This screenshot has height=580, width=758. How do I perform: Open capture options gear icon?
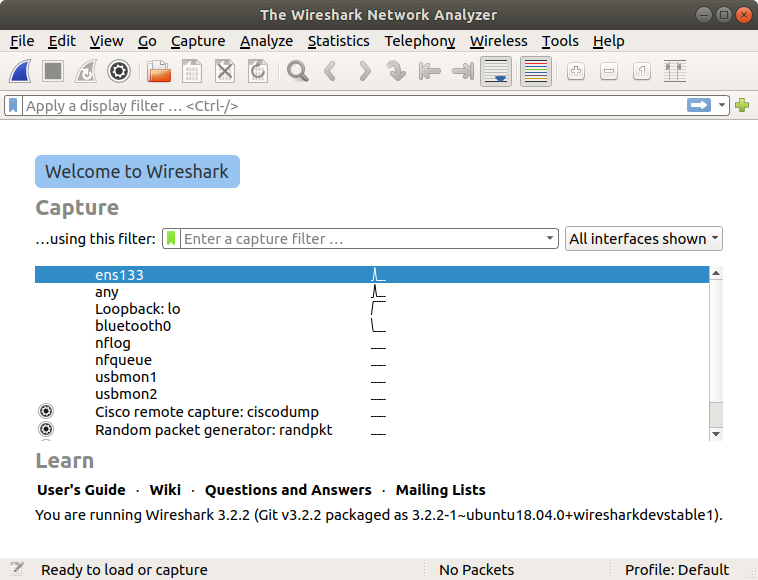(119, 72)
